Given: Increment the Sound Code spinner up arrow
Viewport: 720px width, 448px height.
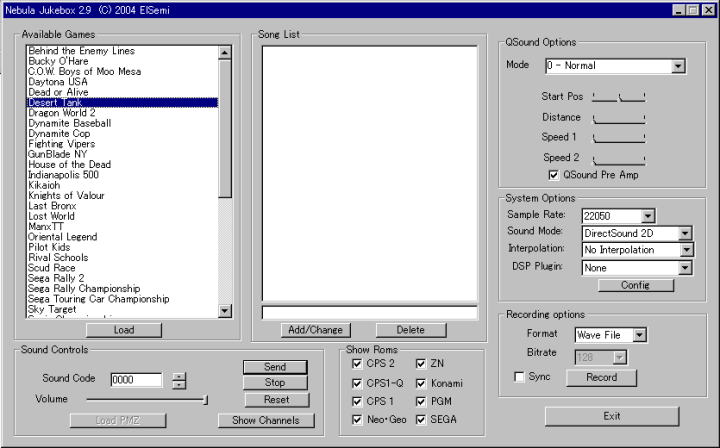Looking at the screenshot, I should pyautogui.click(x=178, y=376).
